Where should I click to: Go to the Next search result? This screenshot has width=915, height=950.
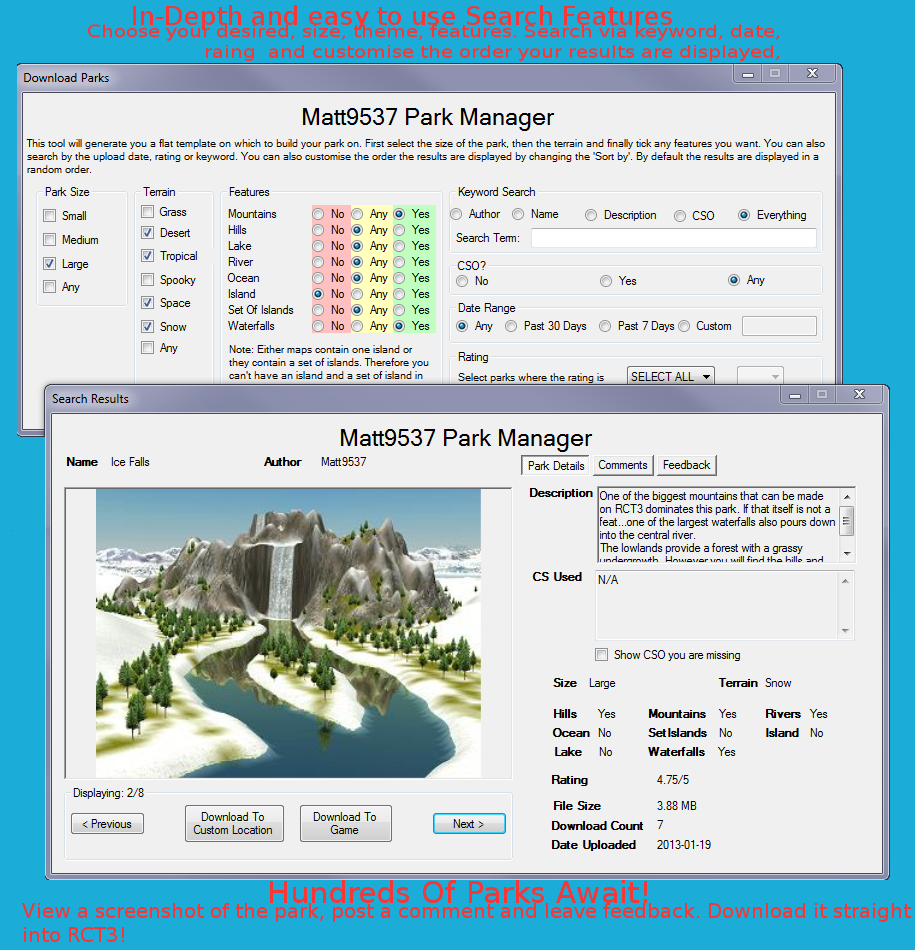tap(469, 823)
